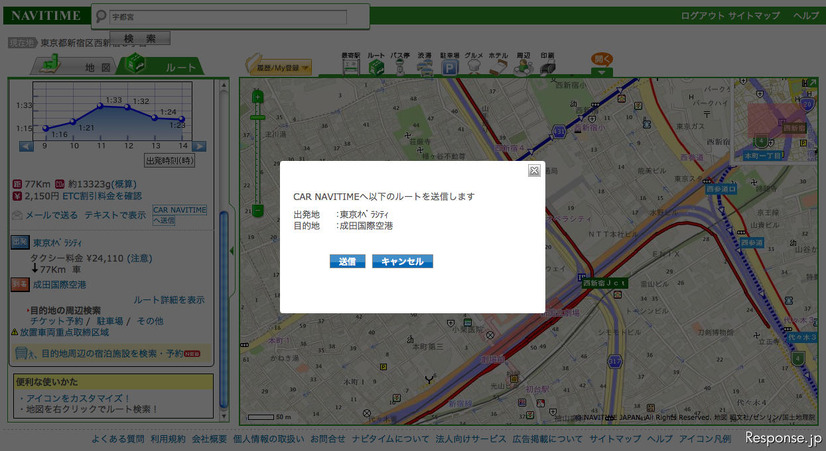Viewport: 826px width, 451px height.
Task: Click the mini-map corner arrow toggle
Action: tap(812, 83)
